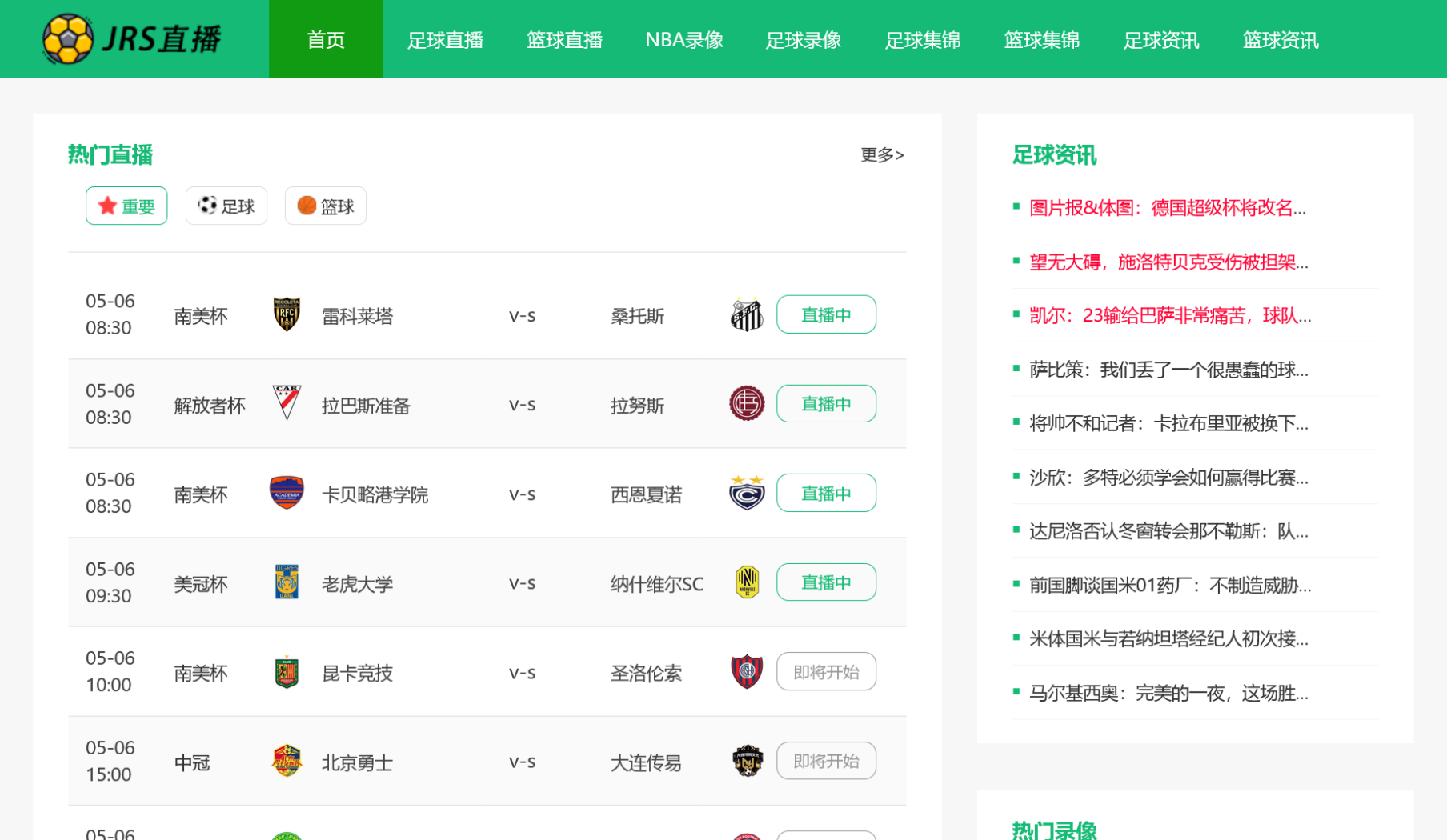Open 足球资讯 in navigation bar

[x=1161, y=39]
